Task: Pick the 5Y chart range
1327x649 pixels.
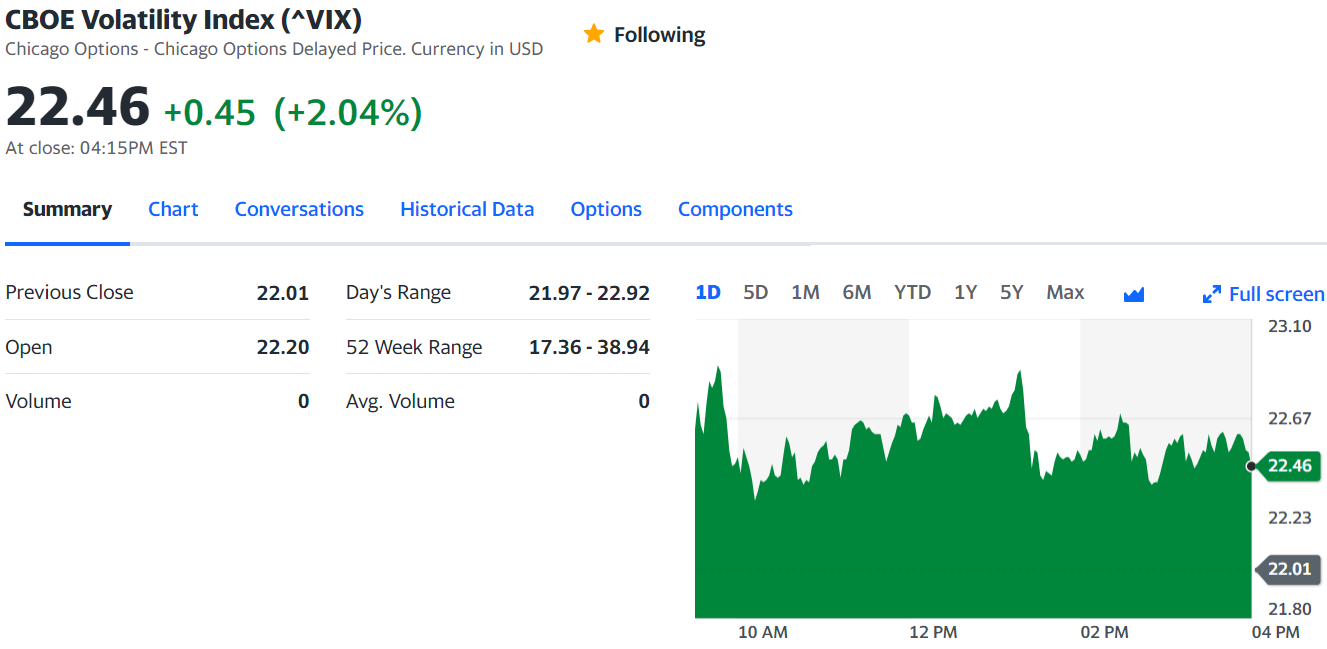Action: point(1012,292)
